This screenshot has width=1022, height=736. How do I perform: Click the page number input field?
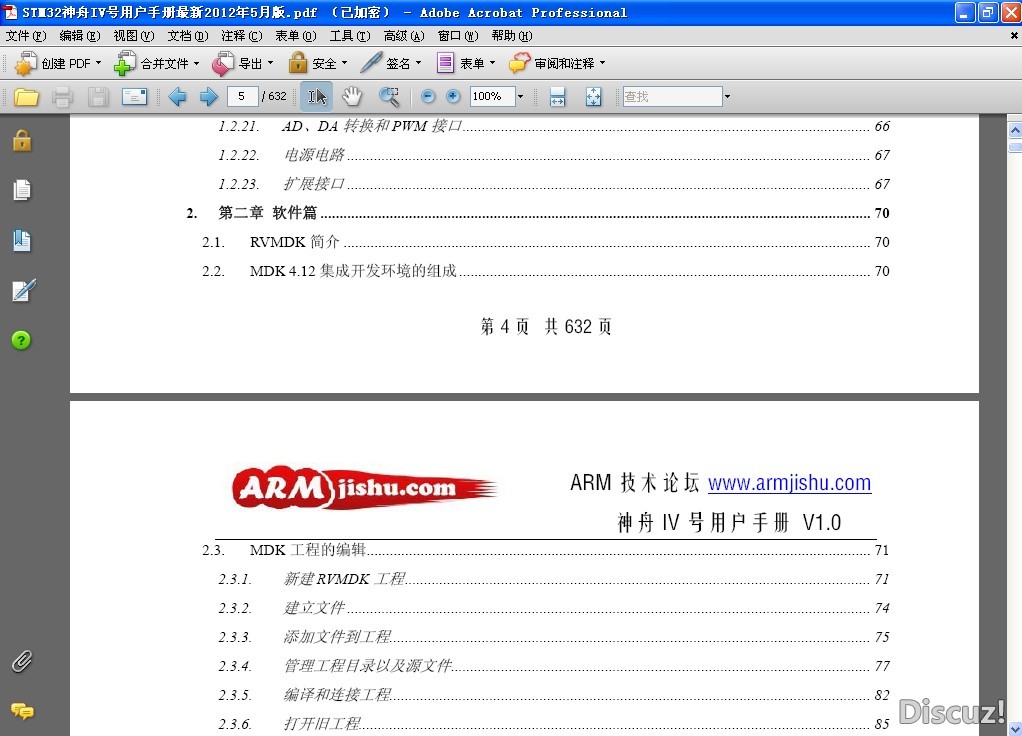click(x=242, y=96)
